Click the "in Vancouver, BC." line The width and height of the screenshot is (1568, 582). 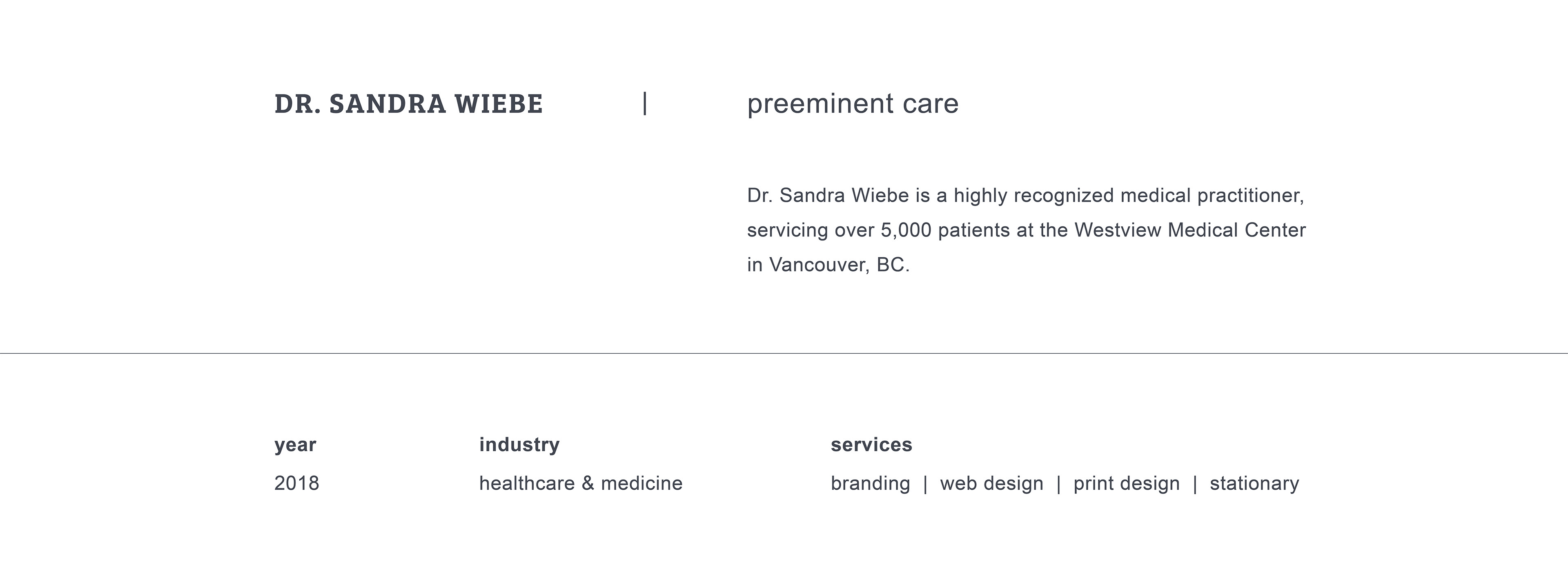click(828, 265)
